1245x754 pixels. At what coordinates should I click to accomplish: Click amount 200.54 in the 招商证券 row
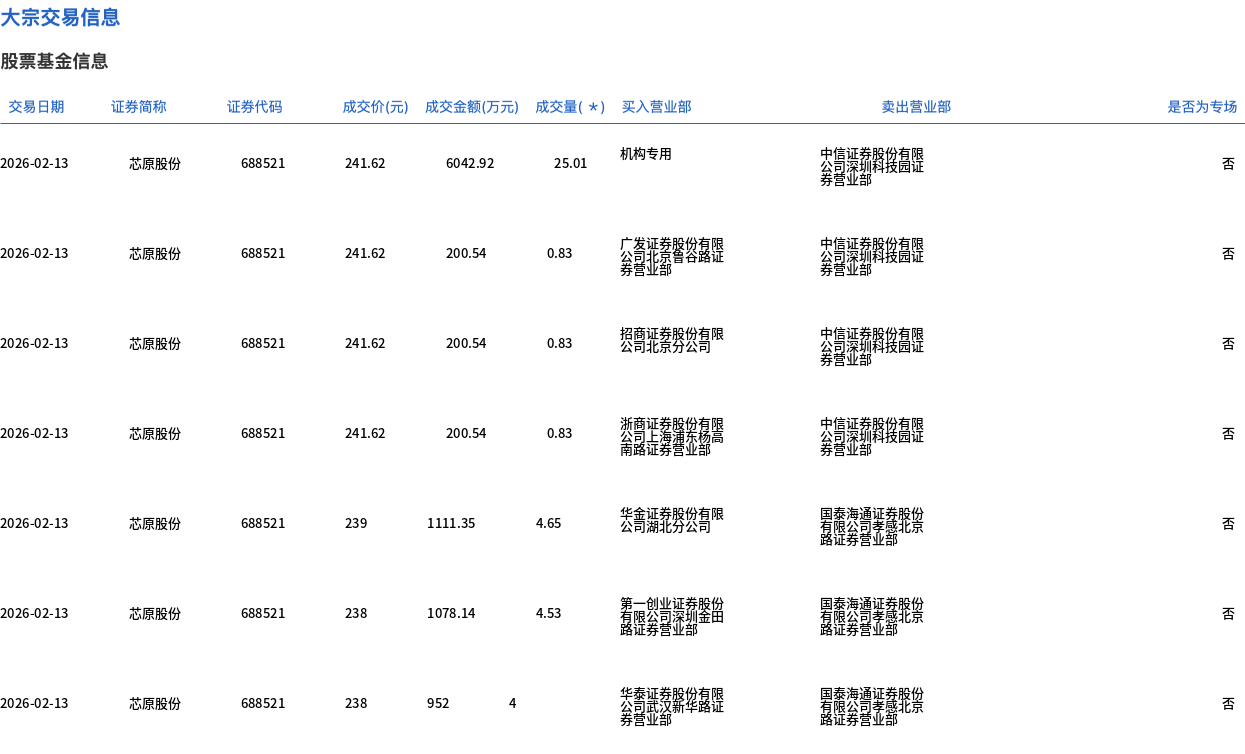(466, 343)
